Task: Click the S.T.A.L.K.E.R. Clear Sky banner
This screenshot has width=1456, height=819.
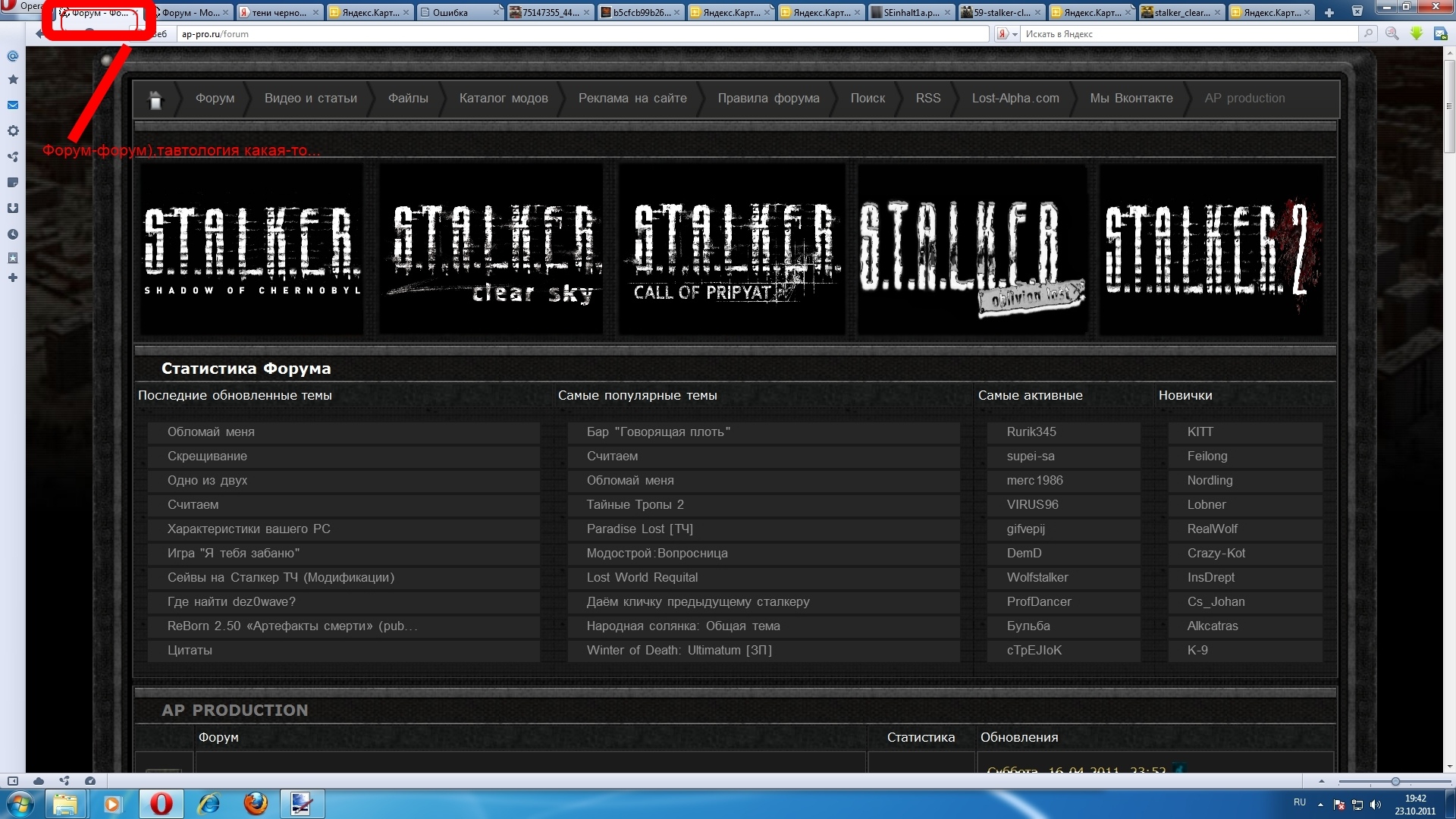Action: pos(491,249)
